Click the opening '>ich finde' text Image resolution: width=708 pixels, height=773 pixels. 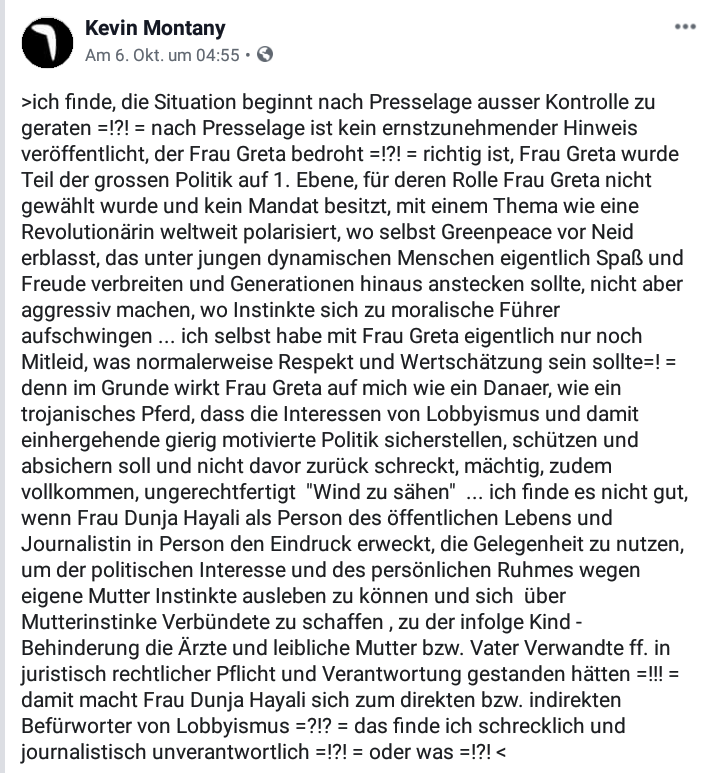tap(69, 103)
